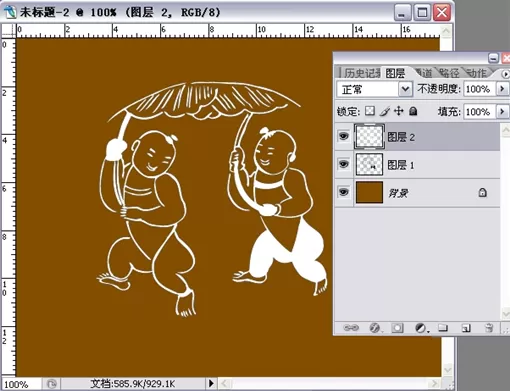Click canvas vertical scrollbar up arrow
The height and width of the screenshot is (391, 510).
click(x=446, y=31)
